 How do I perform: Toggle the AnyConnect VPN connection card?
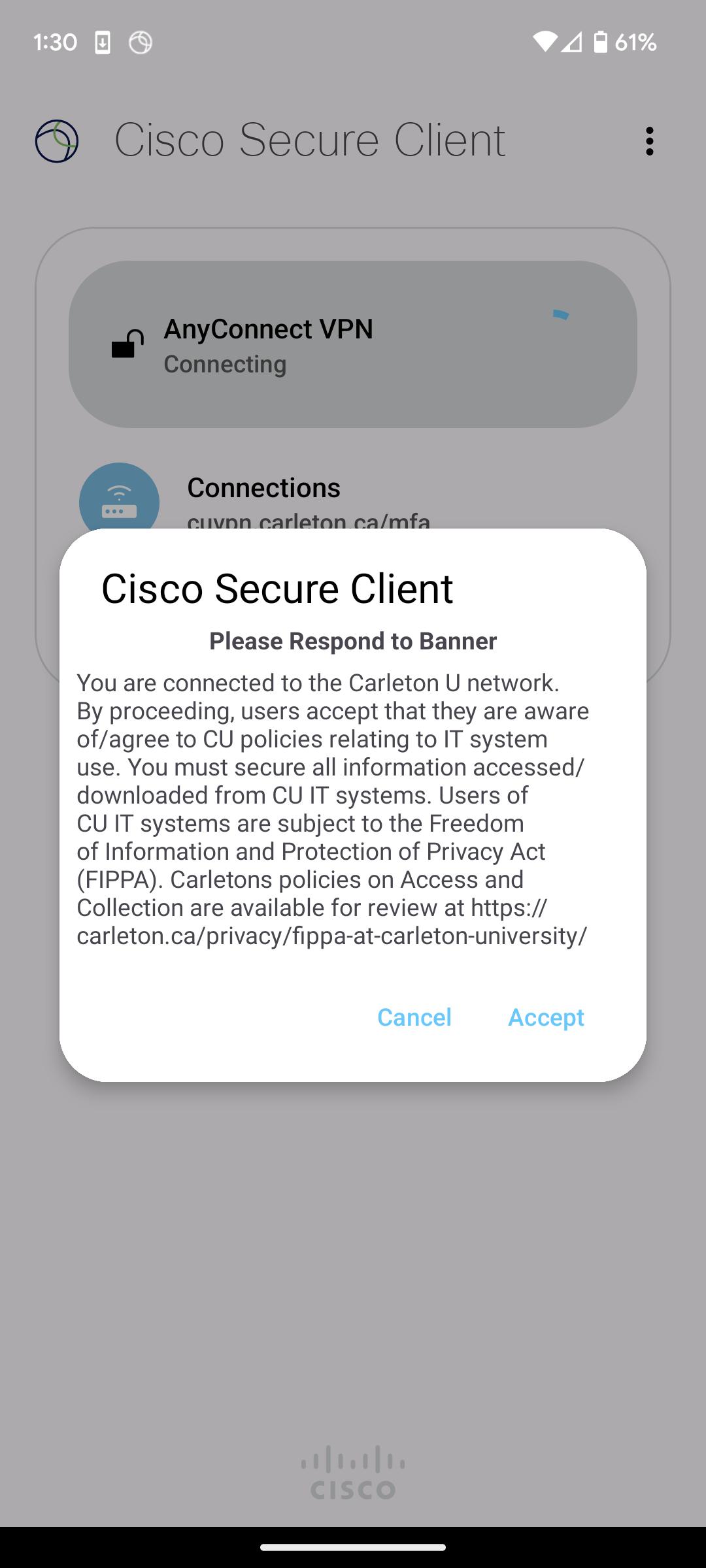(353, 344)
